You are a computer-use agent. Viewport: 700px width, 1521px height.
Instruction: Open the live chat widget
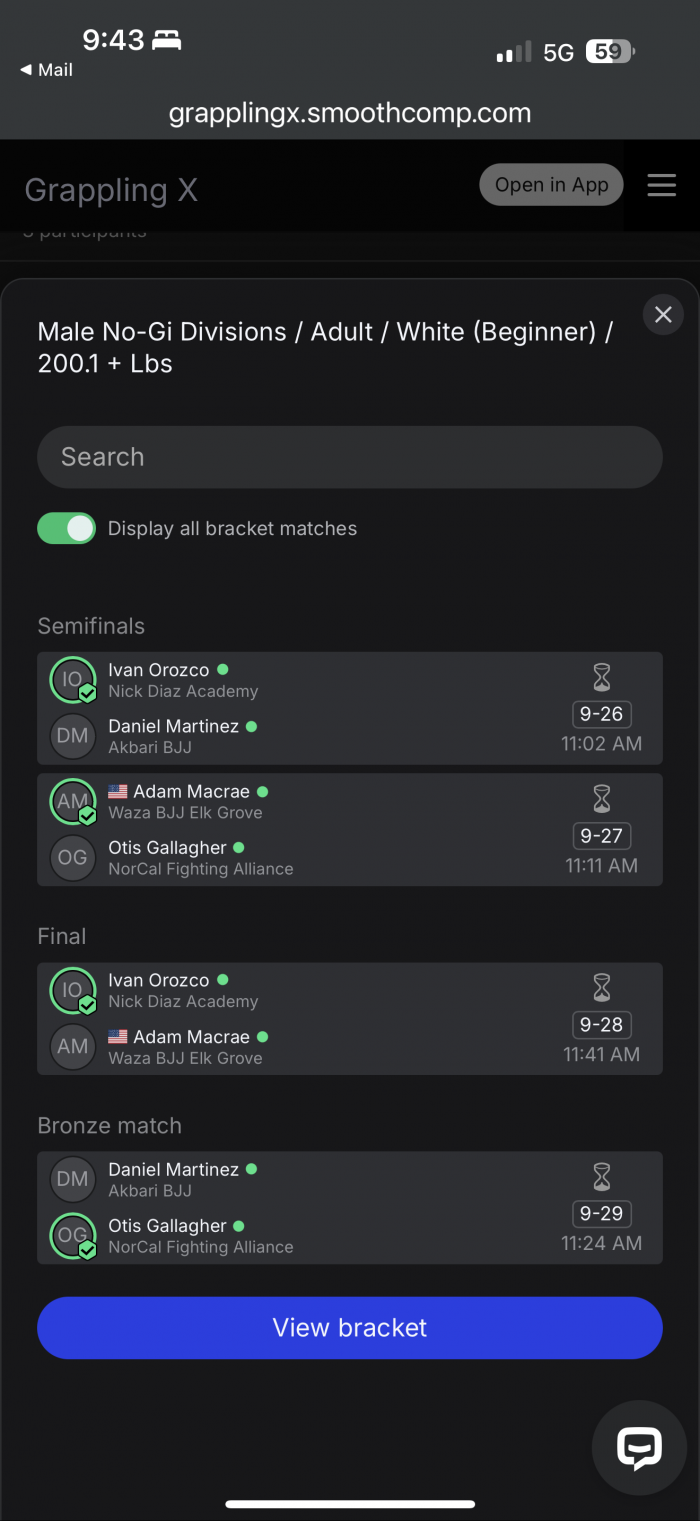coord(640,1446)
